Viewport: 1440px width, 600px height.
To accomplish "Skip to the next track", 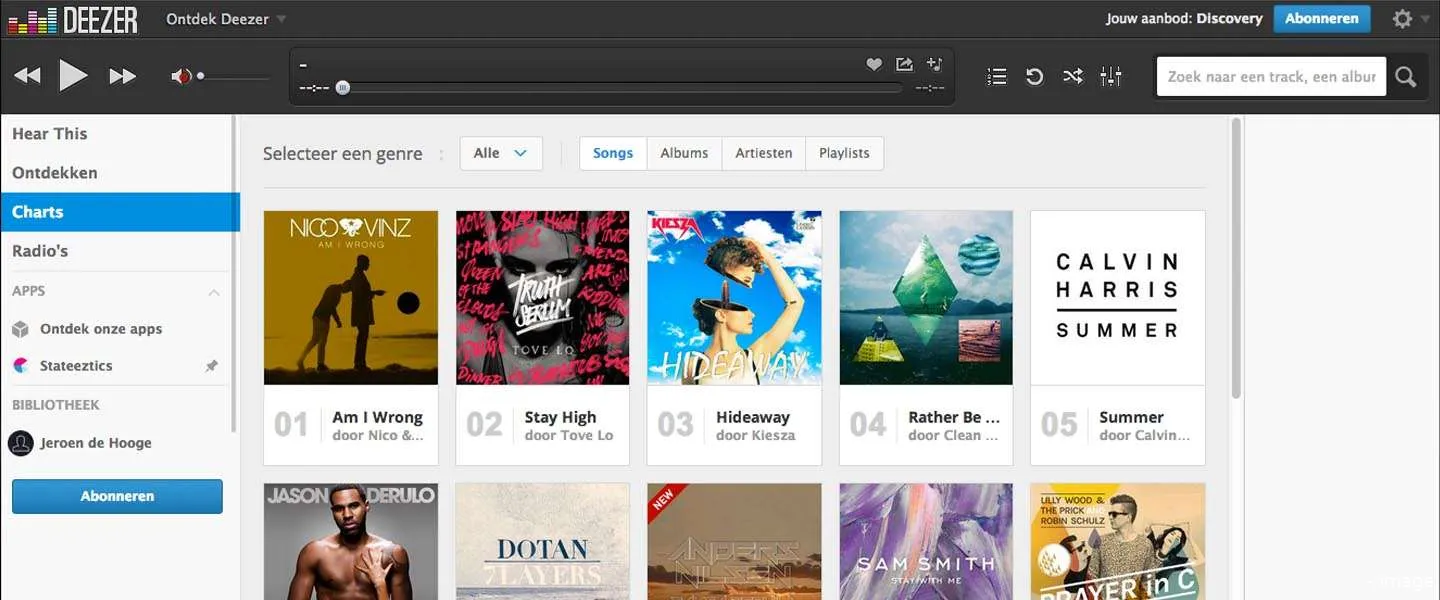I will (122, 74).
